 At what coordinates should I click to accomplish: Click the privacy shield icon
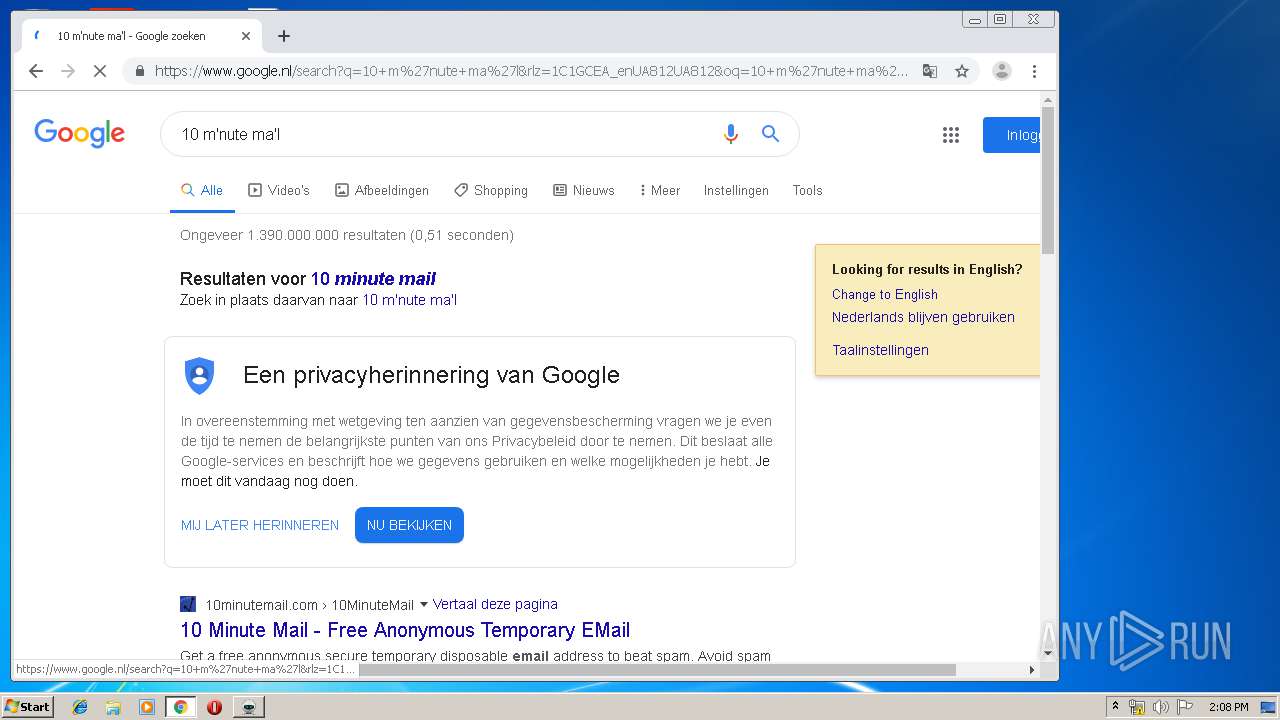[x=200, y=375]
